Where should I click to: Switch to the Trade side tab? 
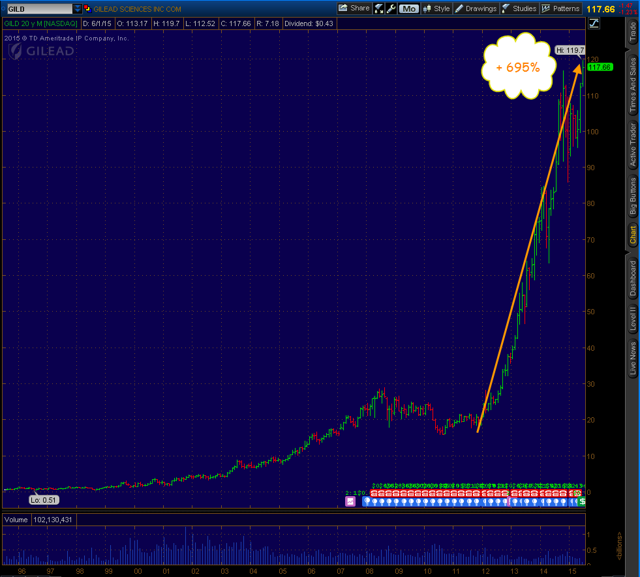pos(633,32)
